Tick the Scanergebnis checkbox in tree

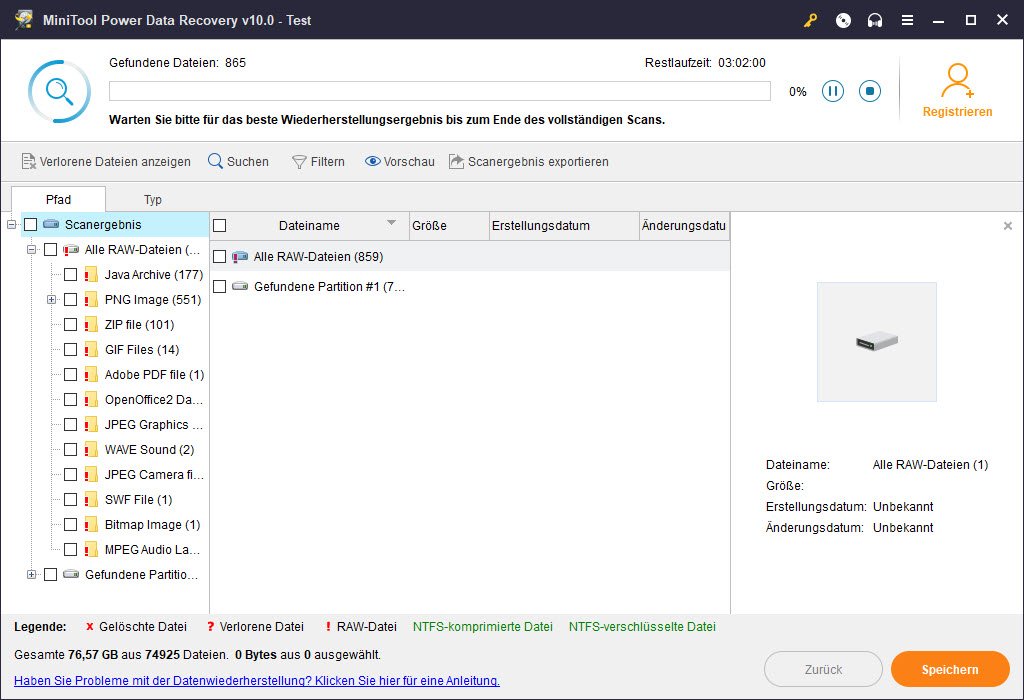pos(31,225)
